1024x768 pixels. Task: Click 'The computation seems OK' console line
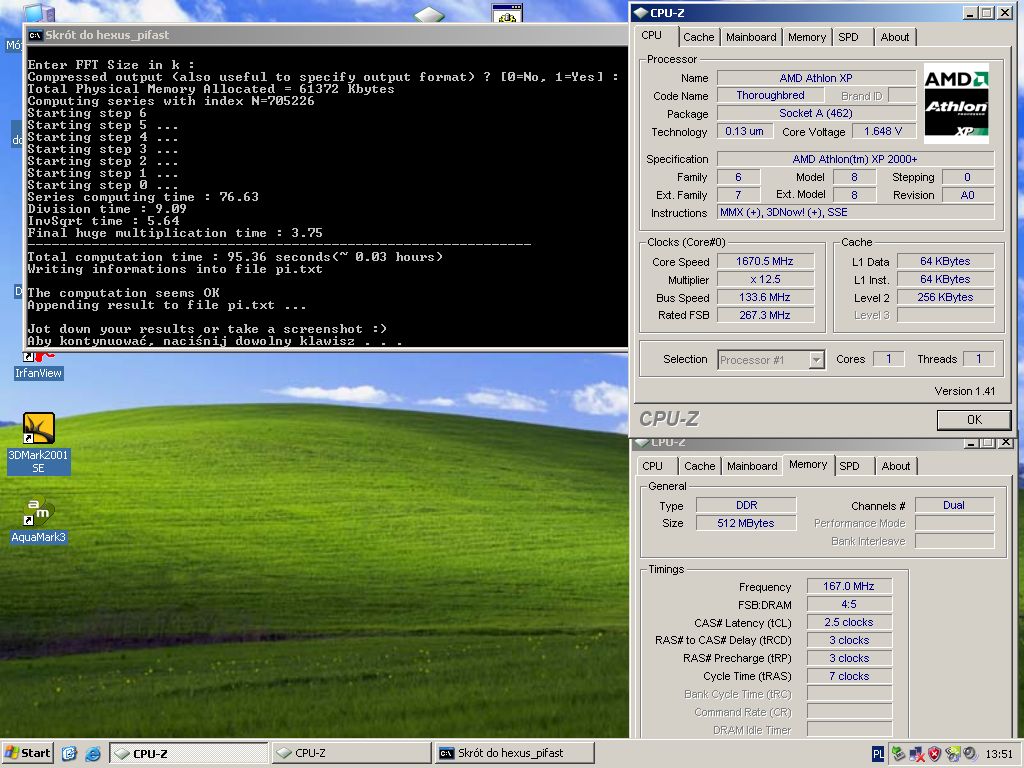coord(123,293)
